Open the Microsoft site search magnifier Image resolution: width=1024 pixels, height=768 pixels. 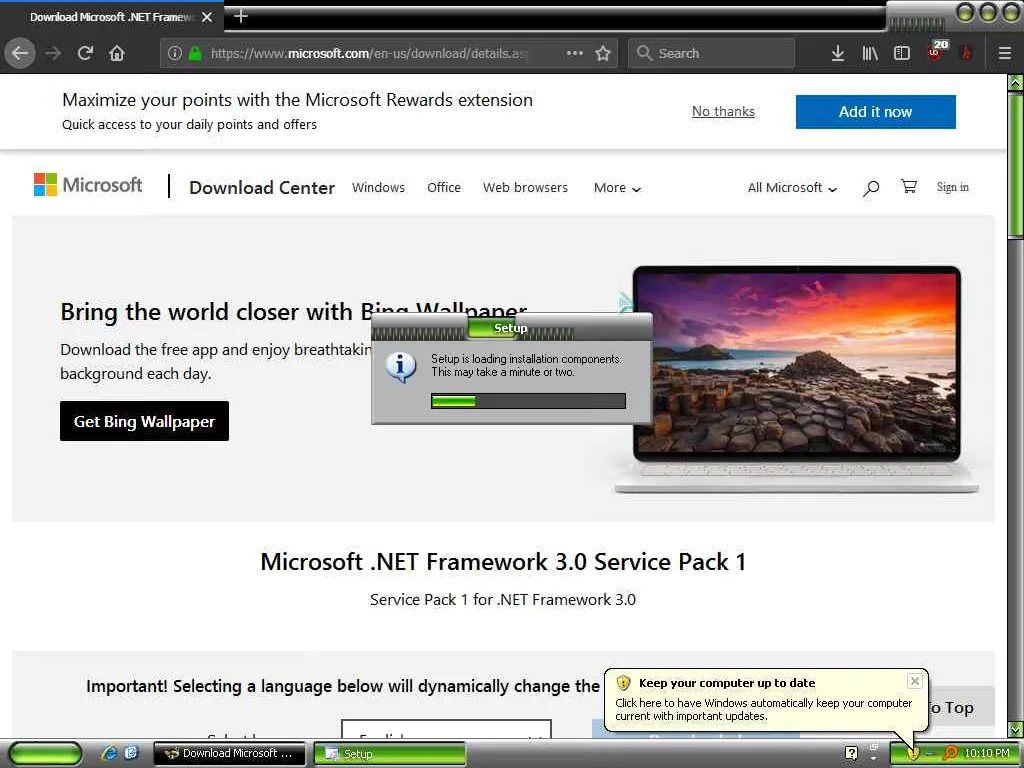click(871, 188)
